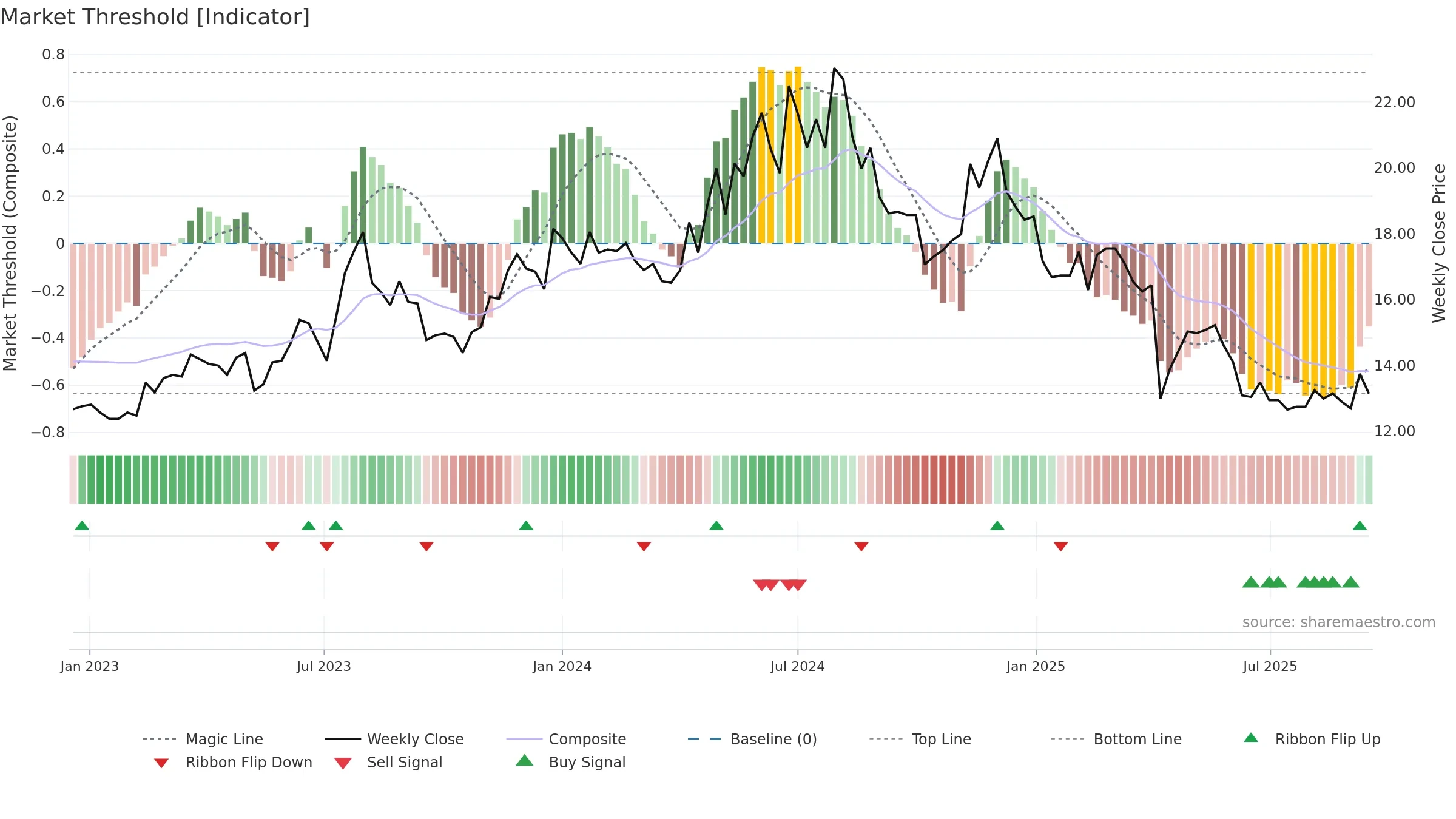Viewport: 1456px width, 819px height.
Task: Toggle the Bottom Line legend entry
Action: pos(1116,739)
